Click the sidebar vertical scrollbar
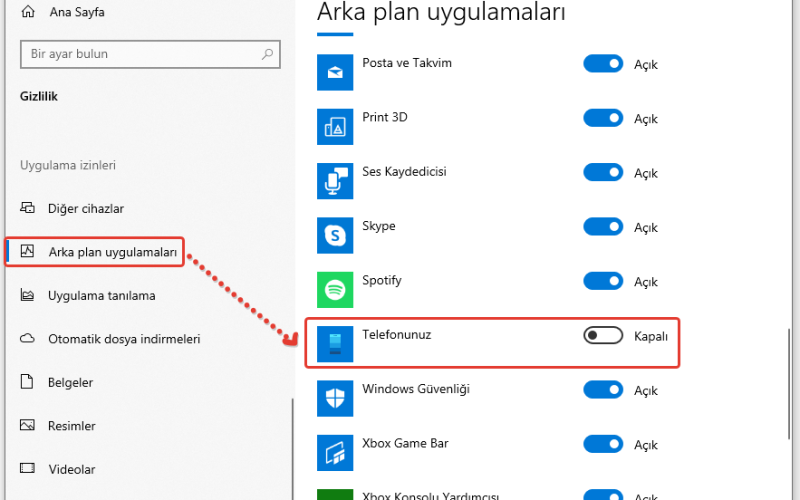The image size is (800, 500). click(293, 449)
